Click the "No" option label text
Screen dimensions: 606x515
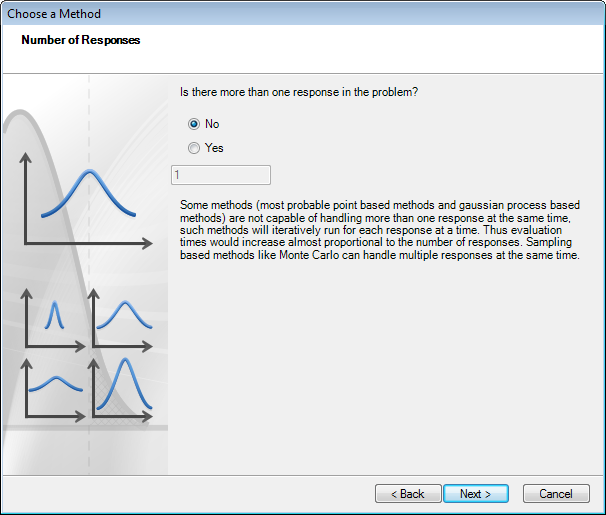212,124
